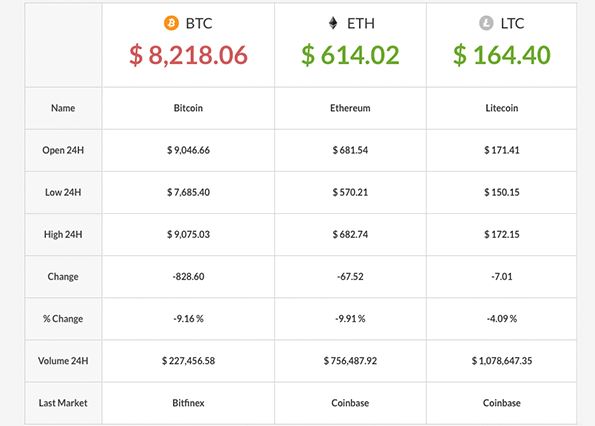Click Litecoin volume $1,078,647.35

coord(502,361)
